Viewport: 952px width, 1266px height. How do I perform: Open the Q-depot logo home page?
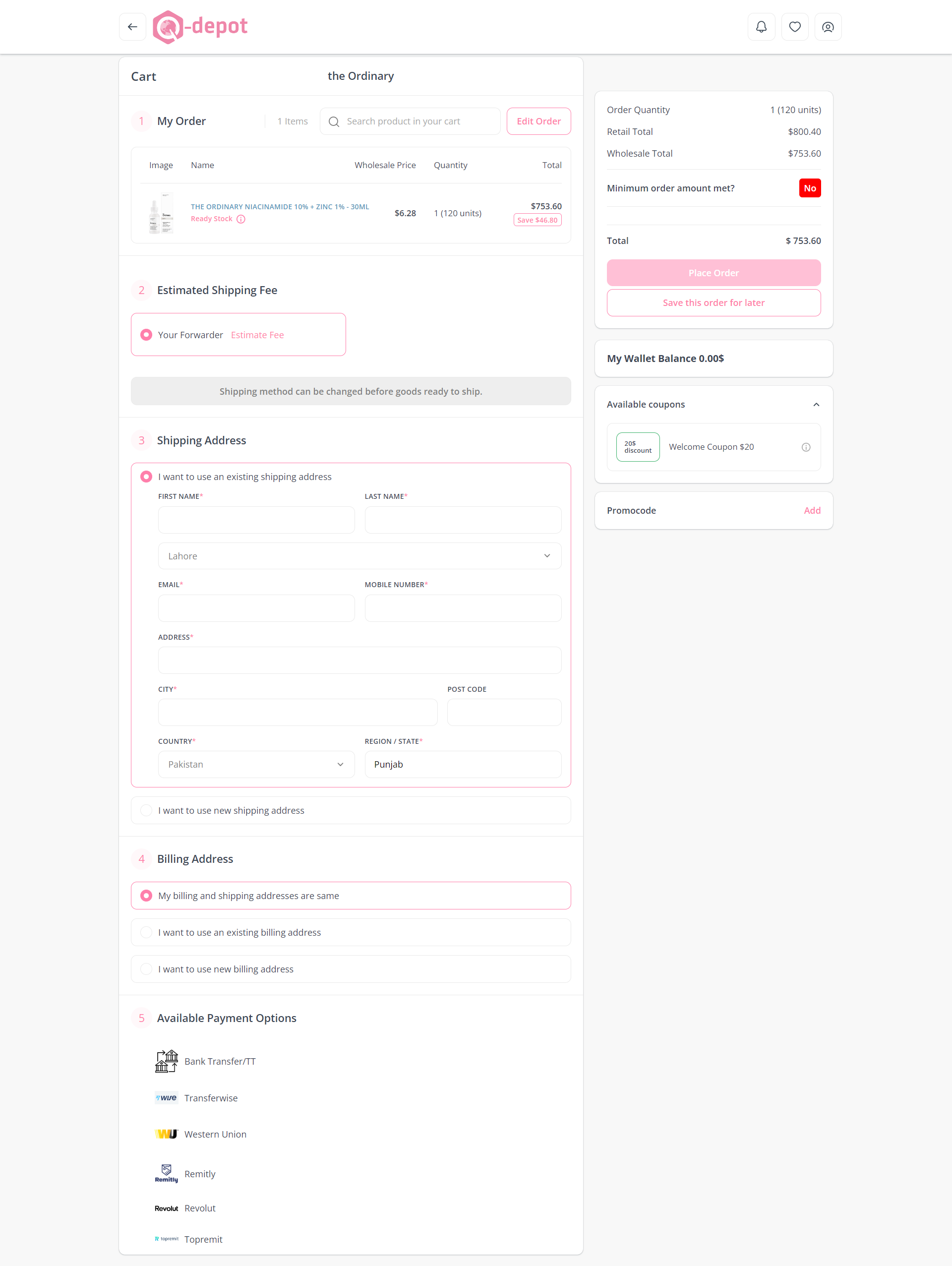[x=200, y=27]
